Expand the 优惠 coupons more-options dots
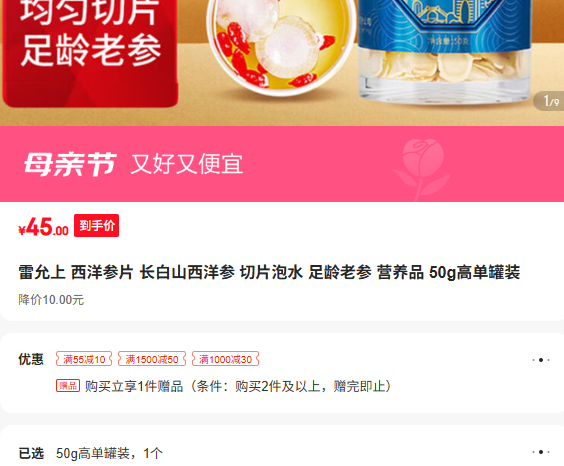 (541, 360)
